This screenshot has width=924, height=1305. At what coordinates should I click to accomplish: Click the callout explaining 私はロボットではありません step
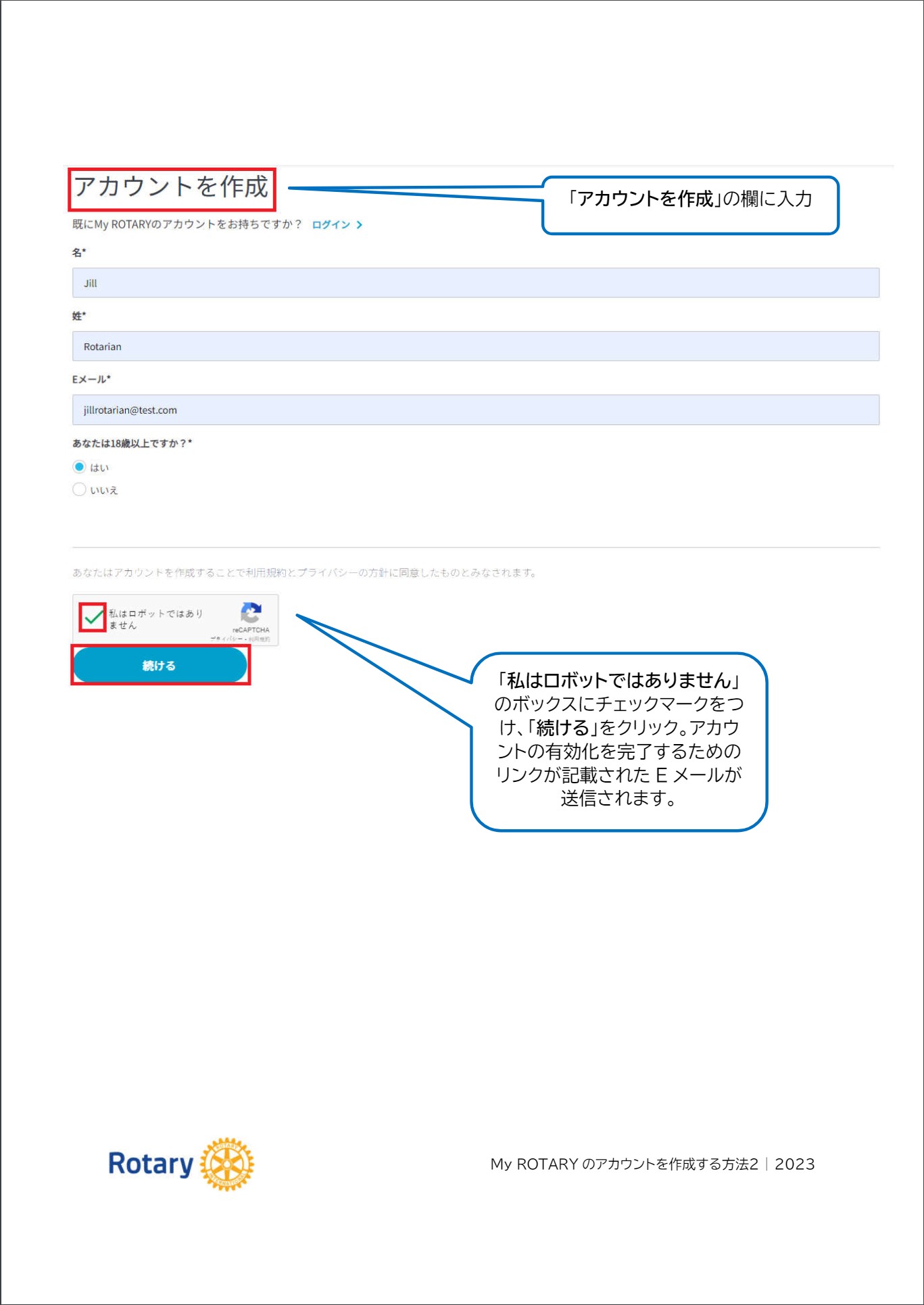(x=618, y=741)
